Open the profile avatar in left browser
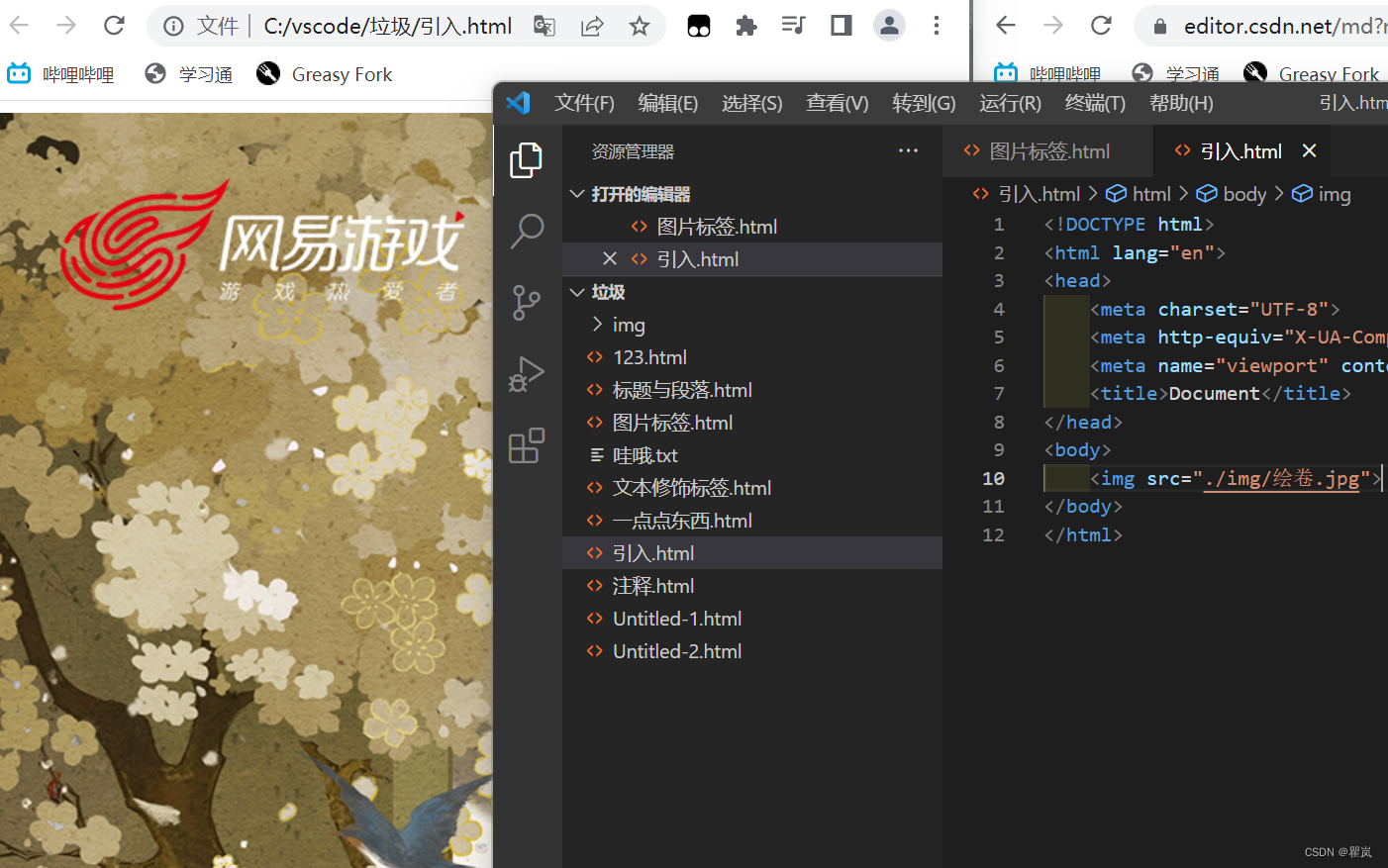1388x868 pixels. pos(889,26)
